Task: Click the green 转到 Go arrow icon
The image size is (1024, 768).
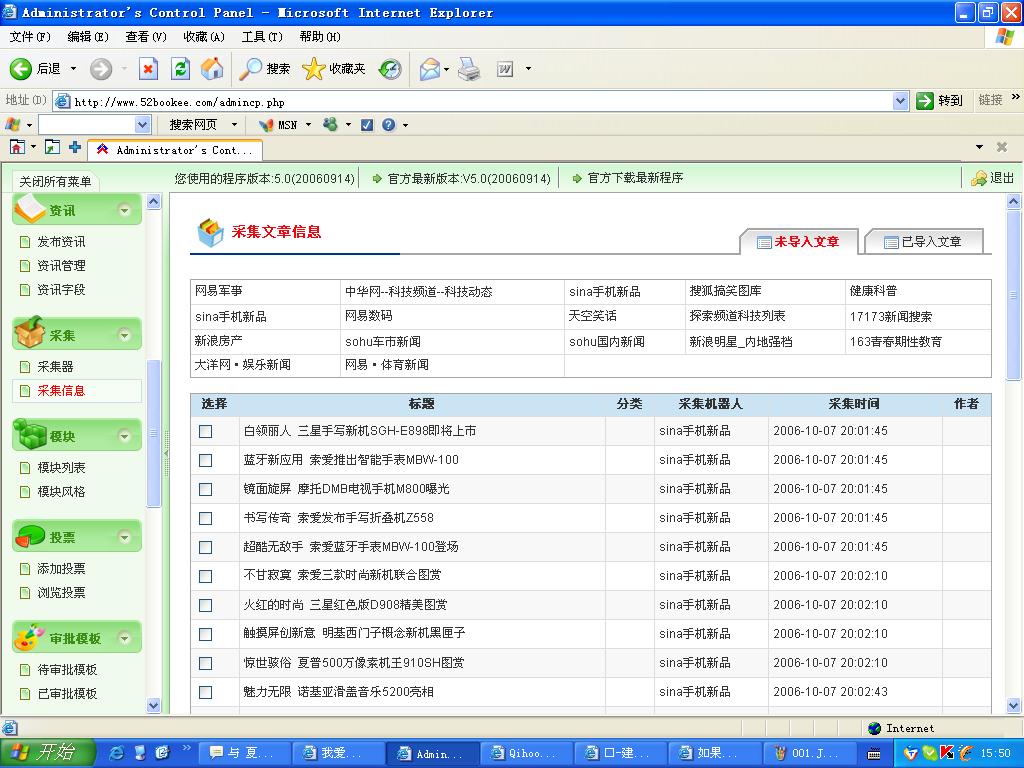Action: [925, 101]
